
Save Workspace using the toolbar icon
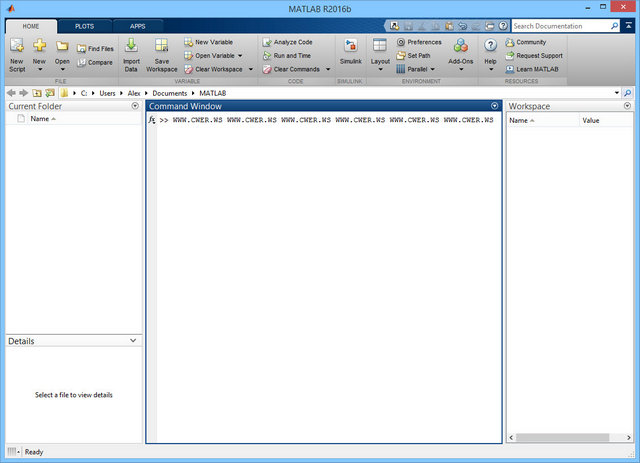[161, 52]
